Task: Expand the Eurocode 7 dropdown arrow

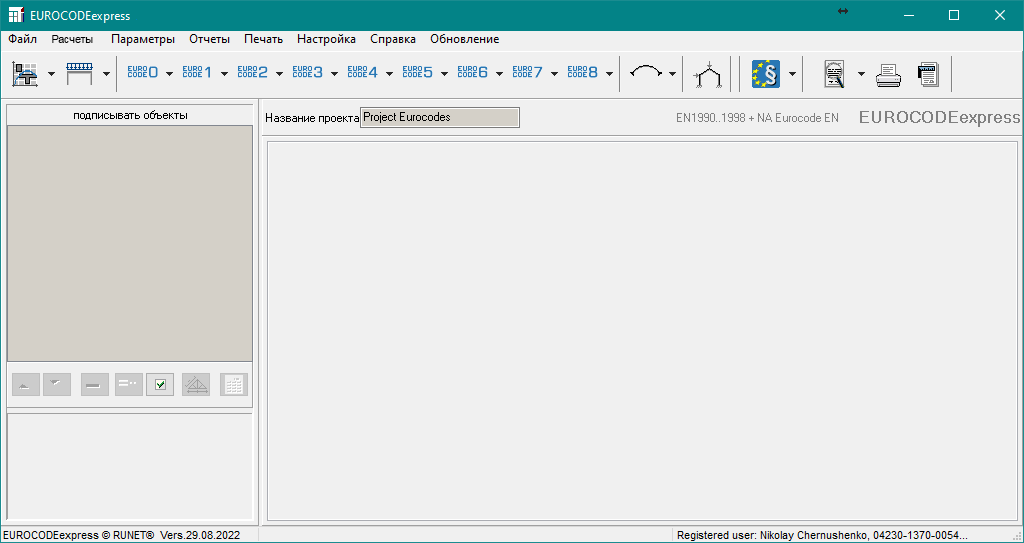Action: pos(554,74)
